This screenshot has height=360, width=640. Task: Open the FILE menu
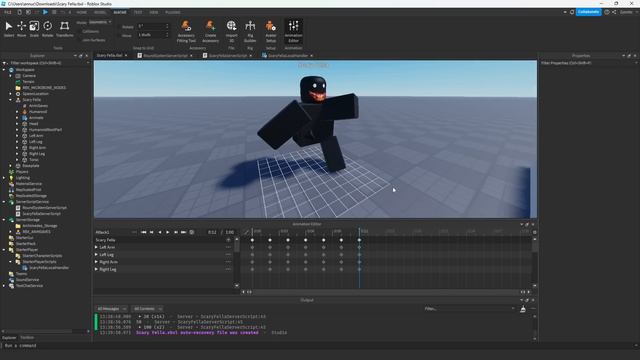coord(8,12)
